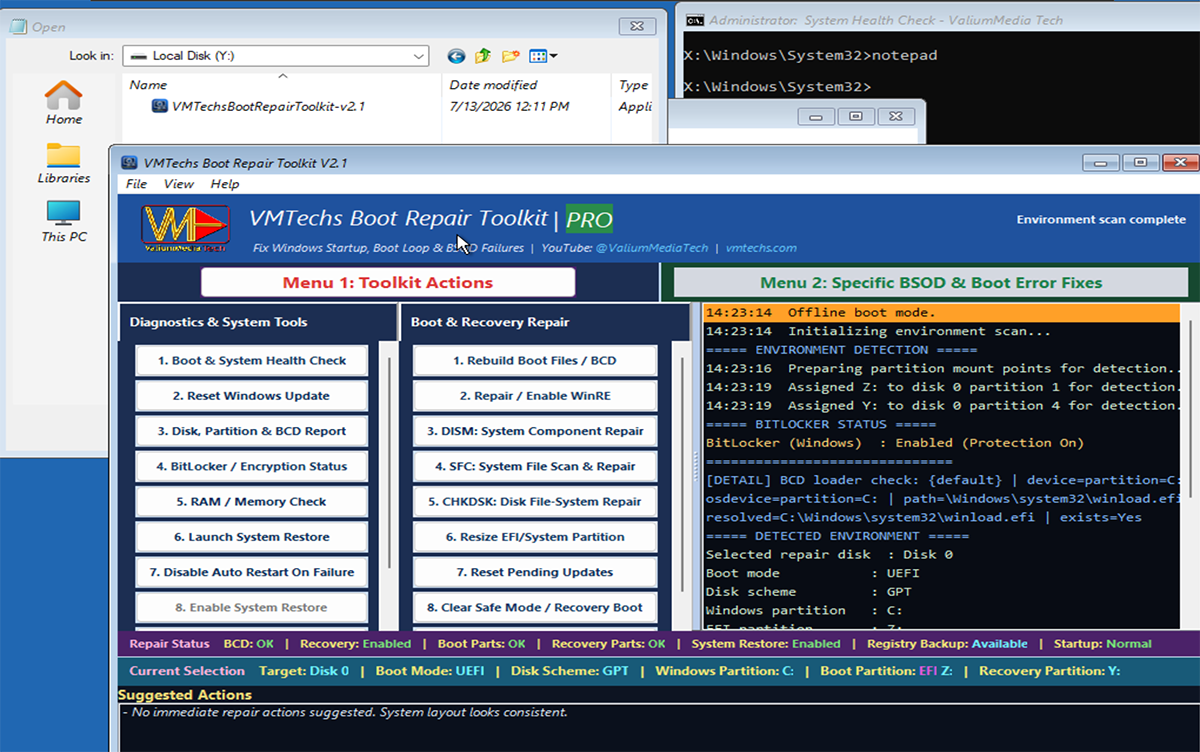Click 'Environment scan complete' status text
Image resolution: width=1200 pixels, height=752 pixels.
(x=1101, y=220)
